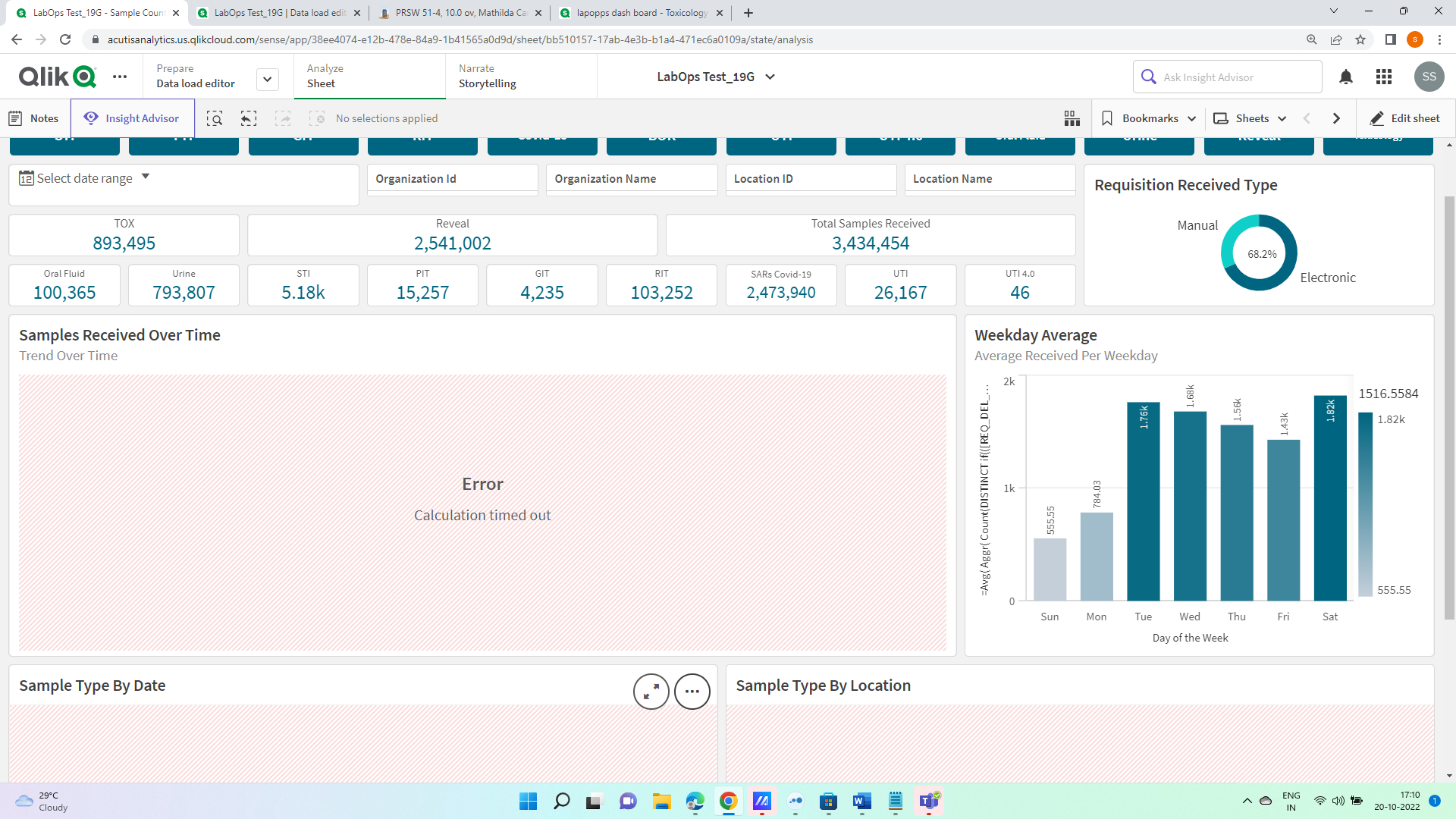Expand Select date range picker
Image resolution: width=1456 pixels, height=819 pixels.
(x=85, y=178)
